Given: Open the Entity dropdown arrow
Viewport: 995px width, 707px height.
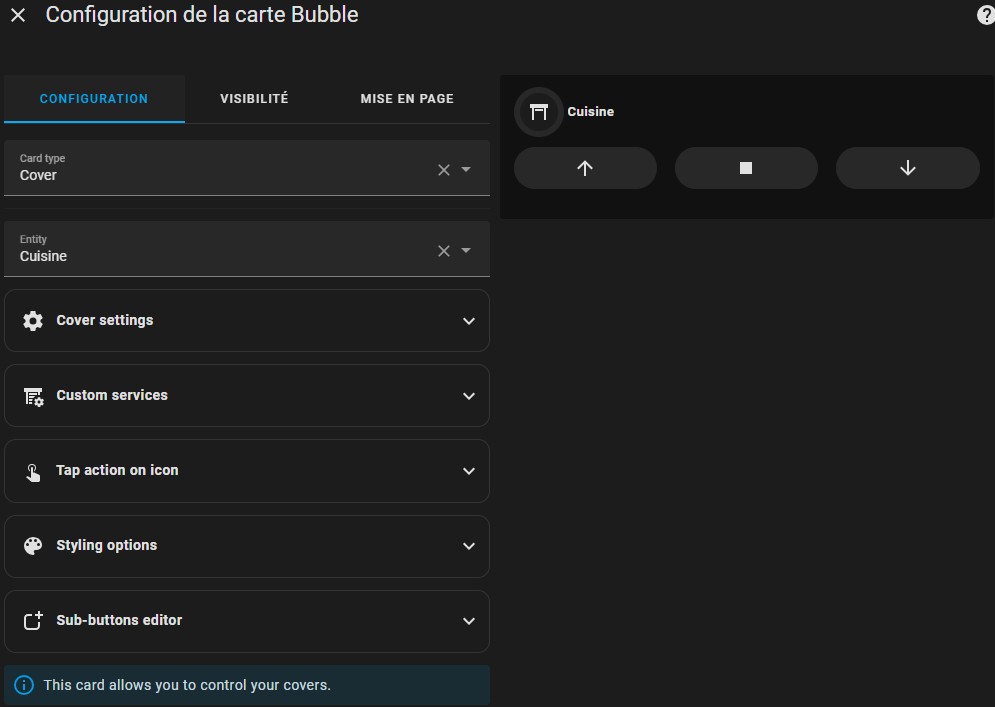Looking at the screenshot, I should [466, 250].
